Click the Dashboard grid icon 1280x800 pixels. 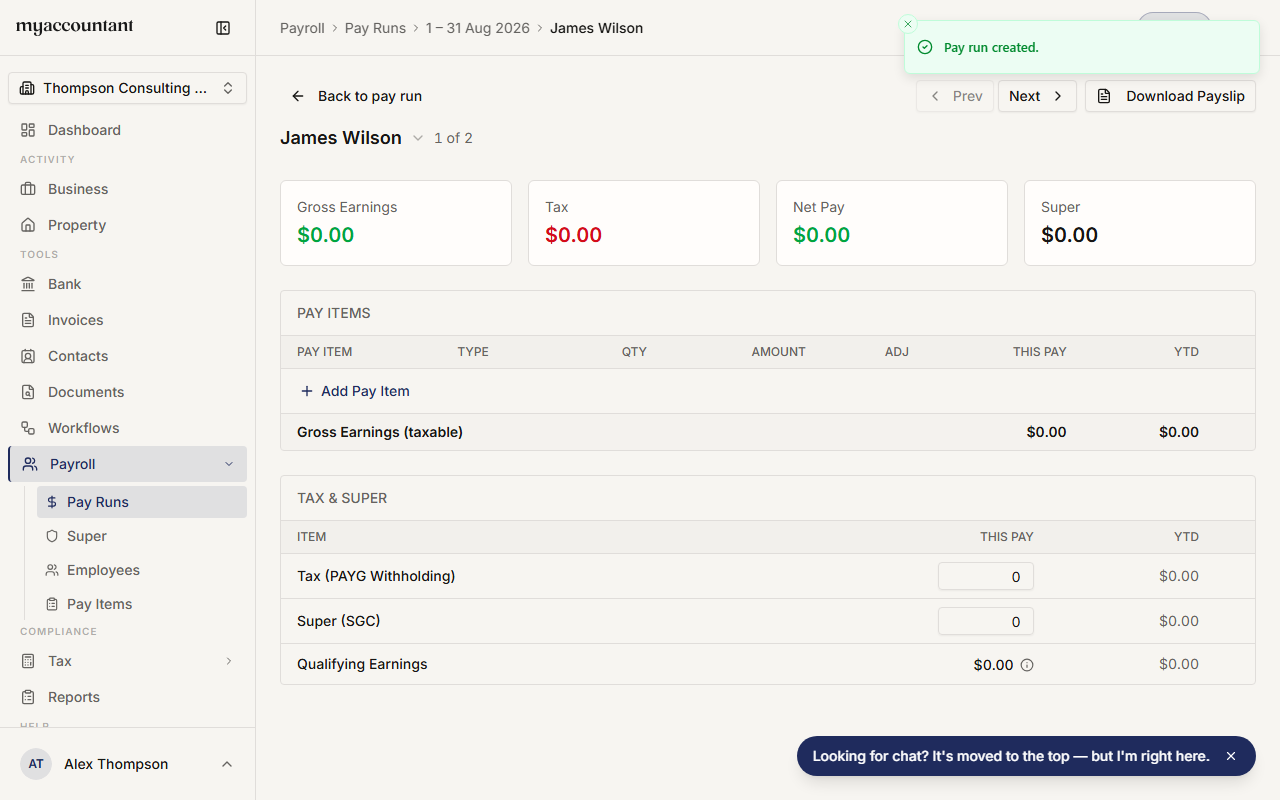[x=28, y=130]
